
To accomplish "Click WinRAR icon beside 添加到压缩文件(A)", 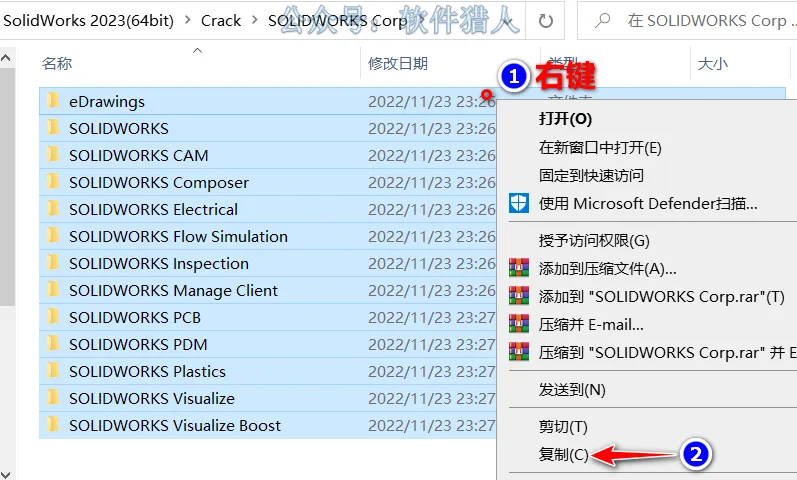I will click(519, 267).
